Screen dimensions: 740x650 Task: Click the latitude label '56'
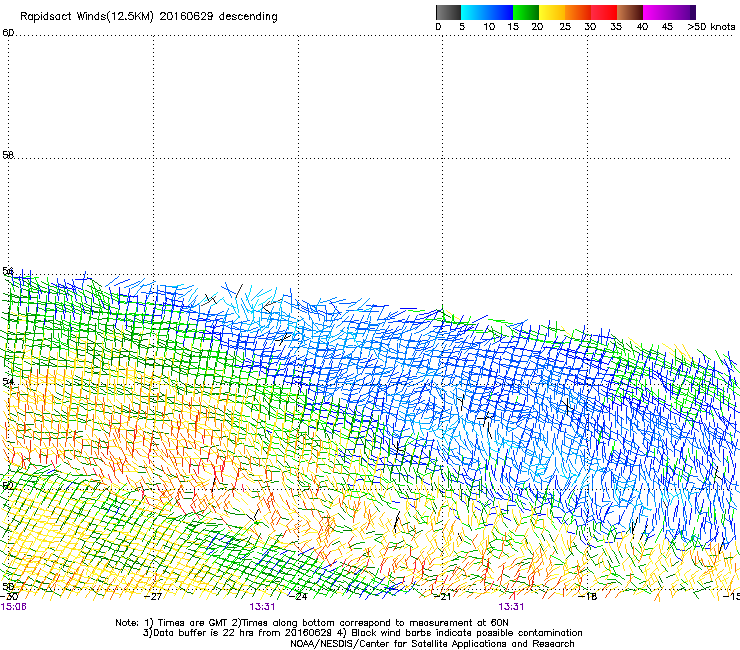pos(8,271)
